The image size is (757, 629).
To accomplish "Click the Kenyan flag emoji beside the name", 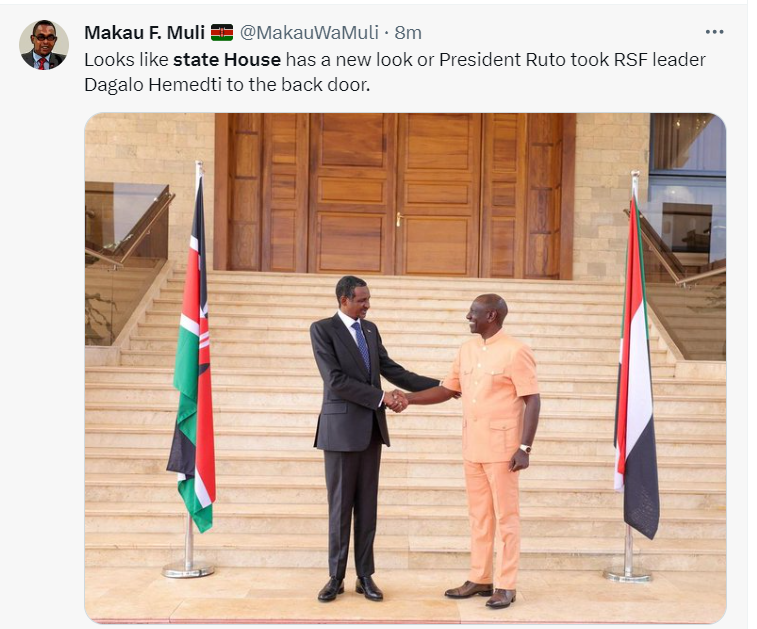I will tap(222, 33).
